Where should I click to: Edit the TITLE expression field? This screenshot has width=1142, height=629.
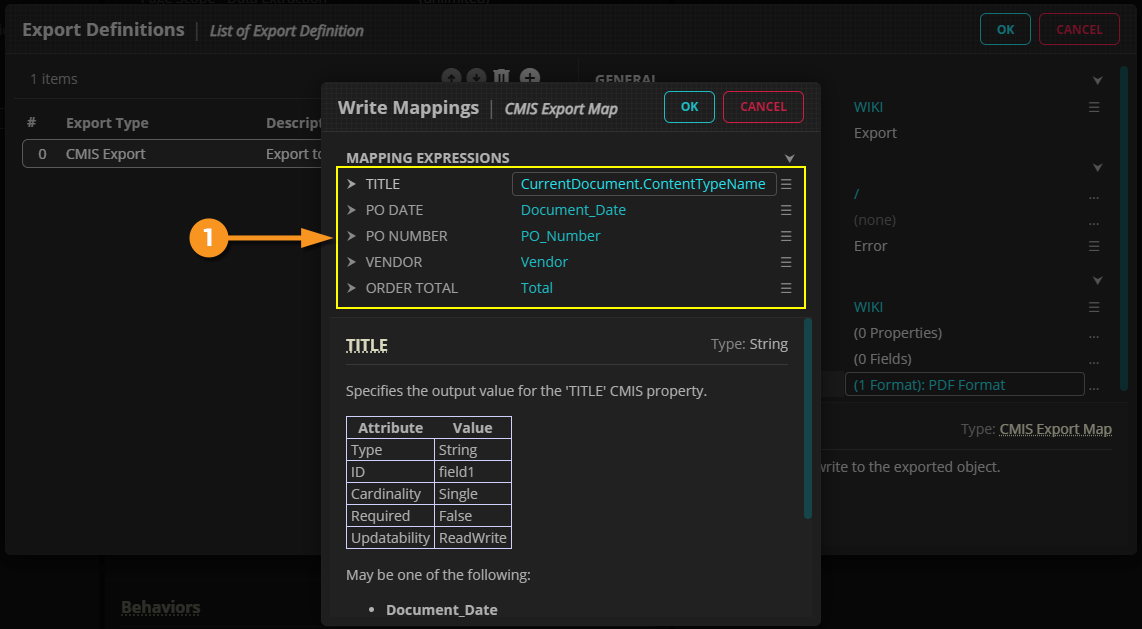(643, 184)
